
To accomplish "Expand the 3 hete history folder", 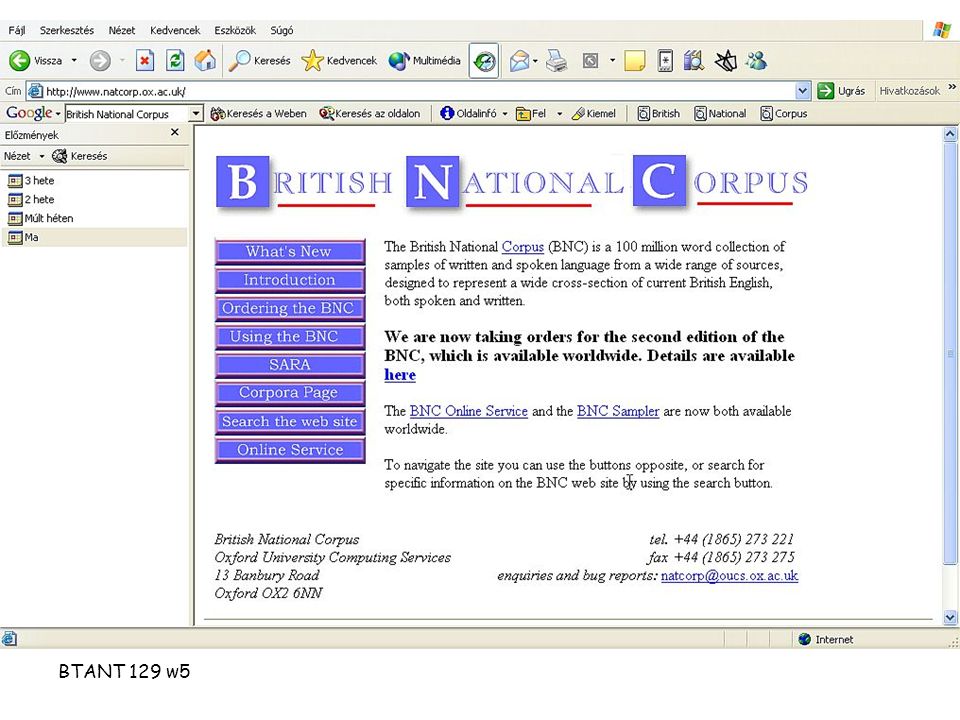I will point(31,181).
